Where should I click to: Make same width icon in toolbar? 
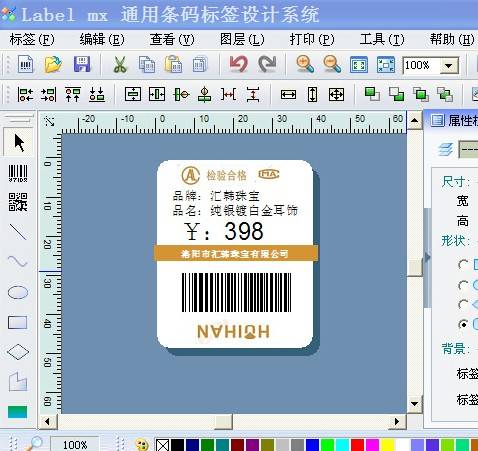288,95
